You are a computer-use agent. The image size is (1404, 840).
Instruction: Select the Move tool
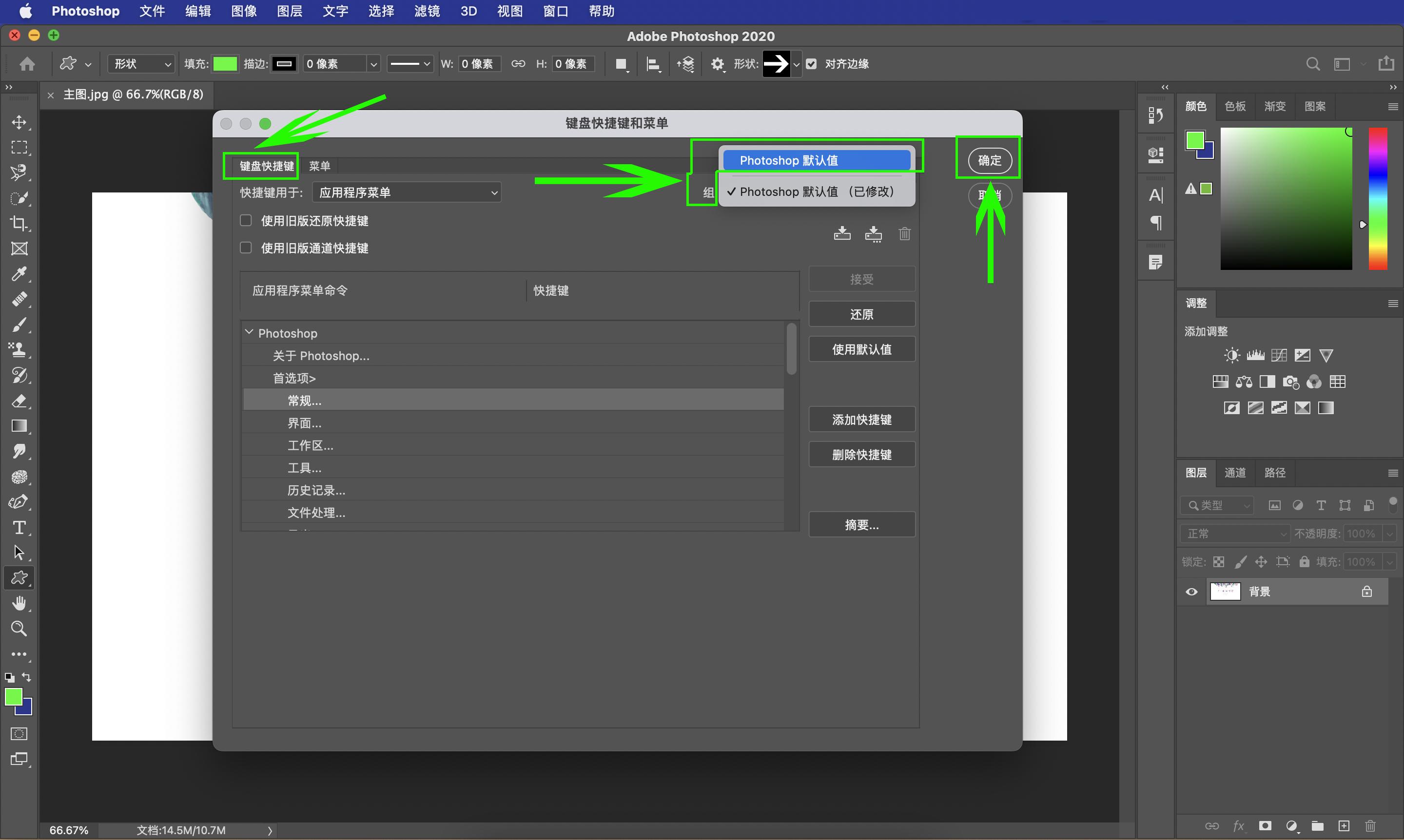coord(19,122)
